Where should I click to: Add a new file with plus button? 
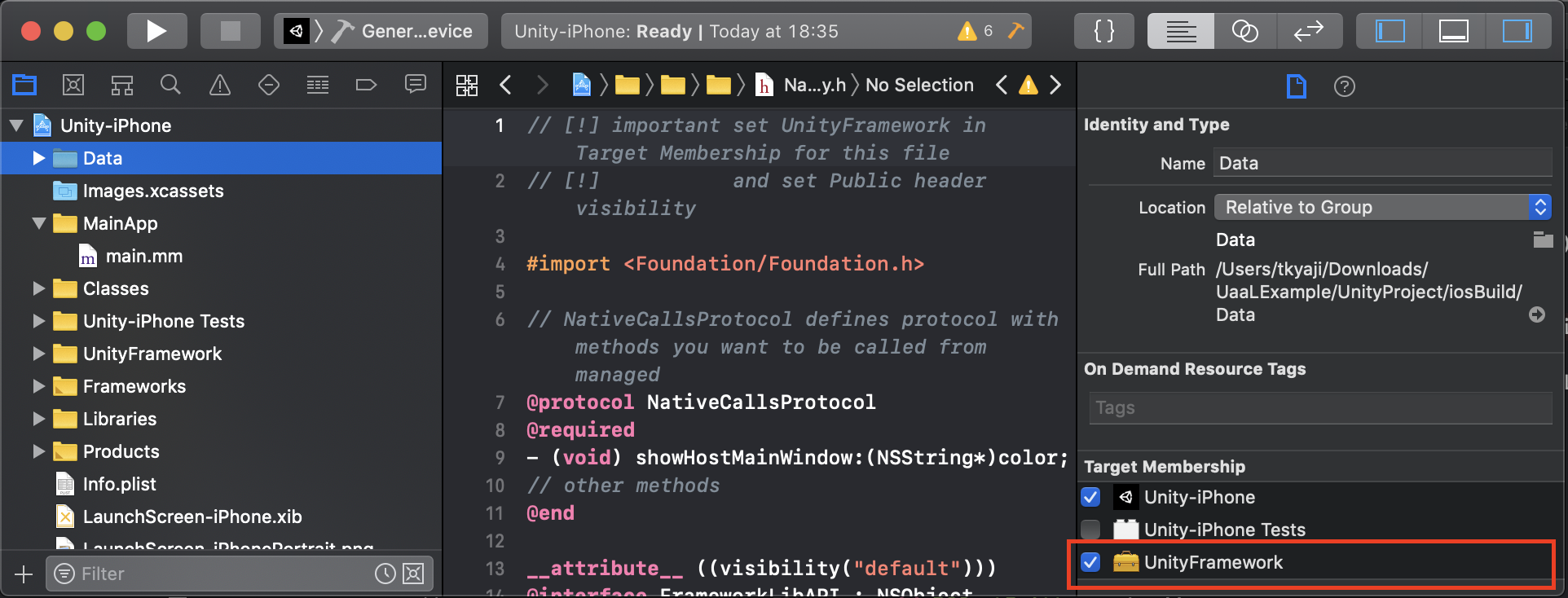pos(24,574)
